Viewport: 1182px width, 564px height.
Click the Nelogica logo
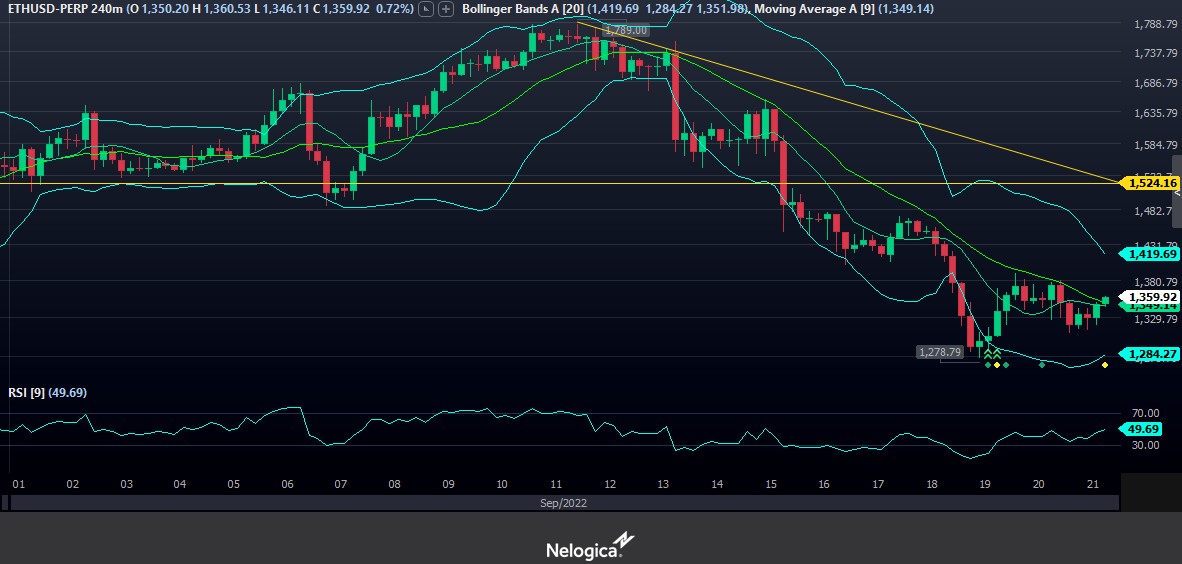pyautogui.click(x=590, y=547)
